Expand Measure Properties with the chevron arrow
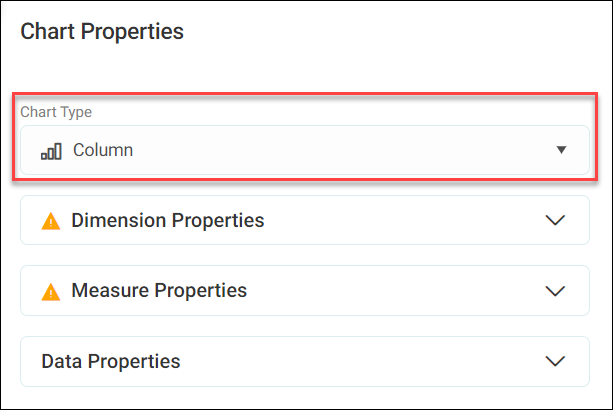This screenshot has height=410, width=613. [x=555, y=291]
